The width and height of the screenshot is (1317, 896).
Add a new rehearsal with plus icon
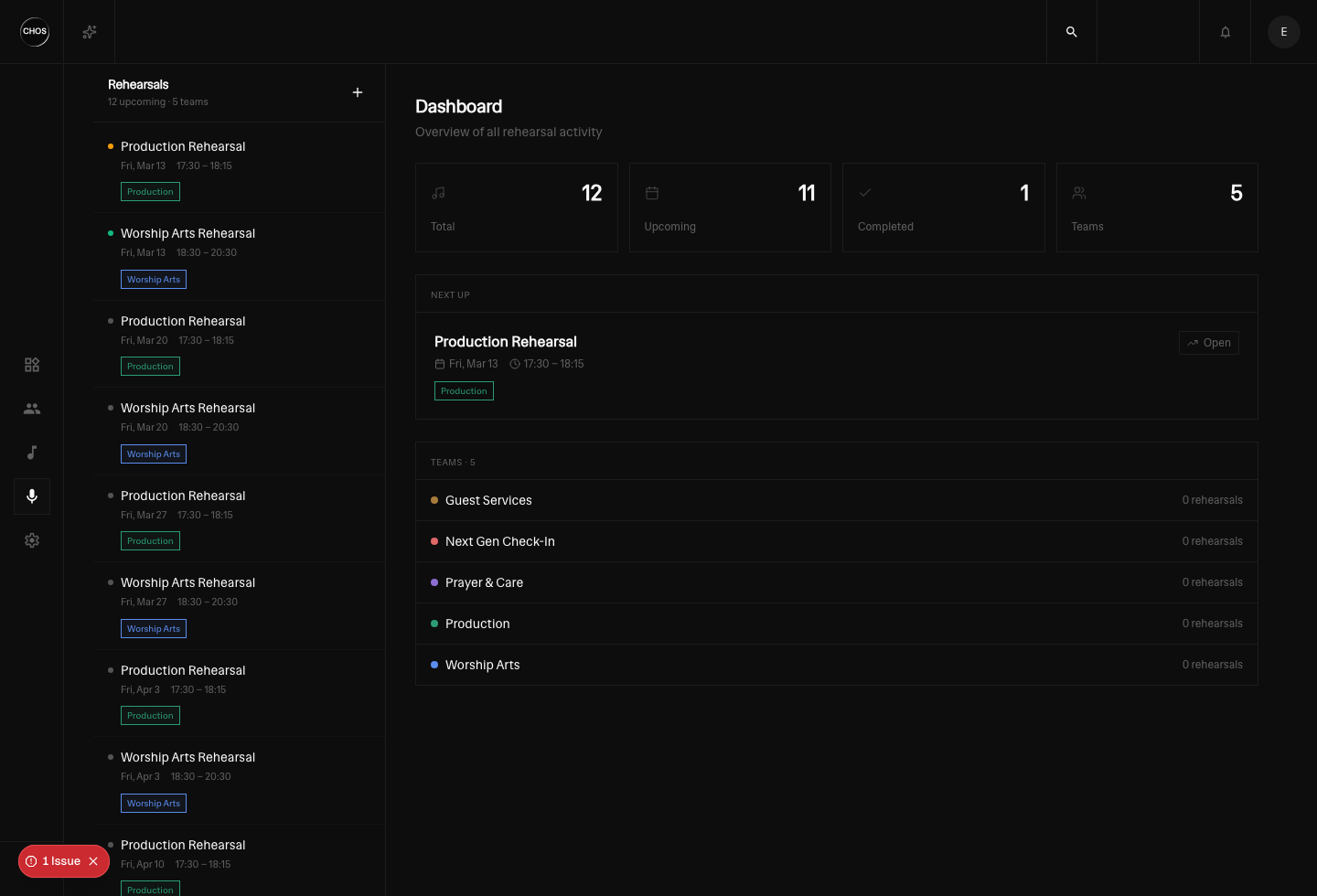[358, 92]
